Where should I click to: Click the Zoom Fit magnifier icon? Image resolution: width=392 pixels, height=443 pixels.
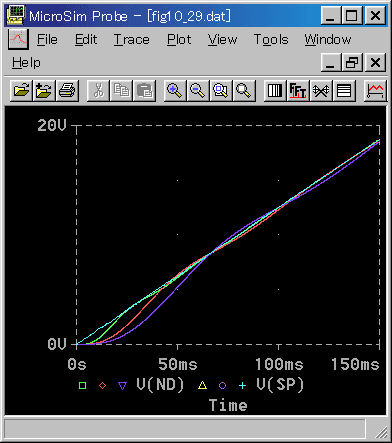click(244, 90)
